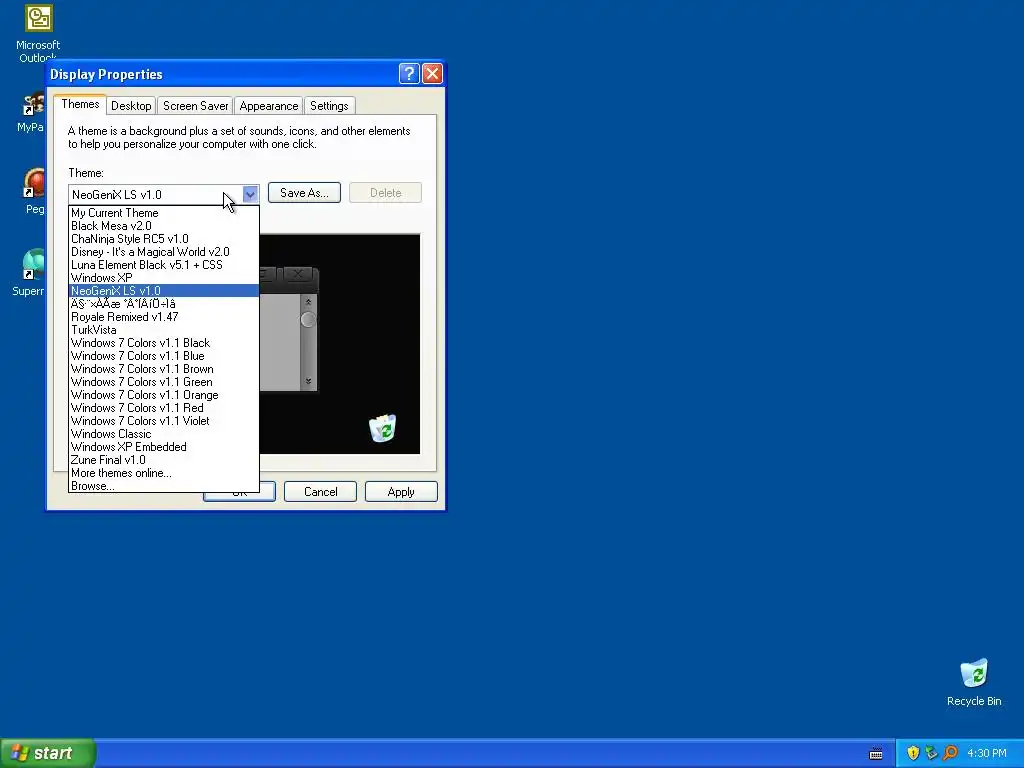Image resolution: width=1024 pixels, height=768 pixels.
Task: Click the orange magnifier tray icon
Action: coord(950,753)
